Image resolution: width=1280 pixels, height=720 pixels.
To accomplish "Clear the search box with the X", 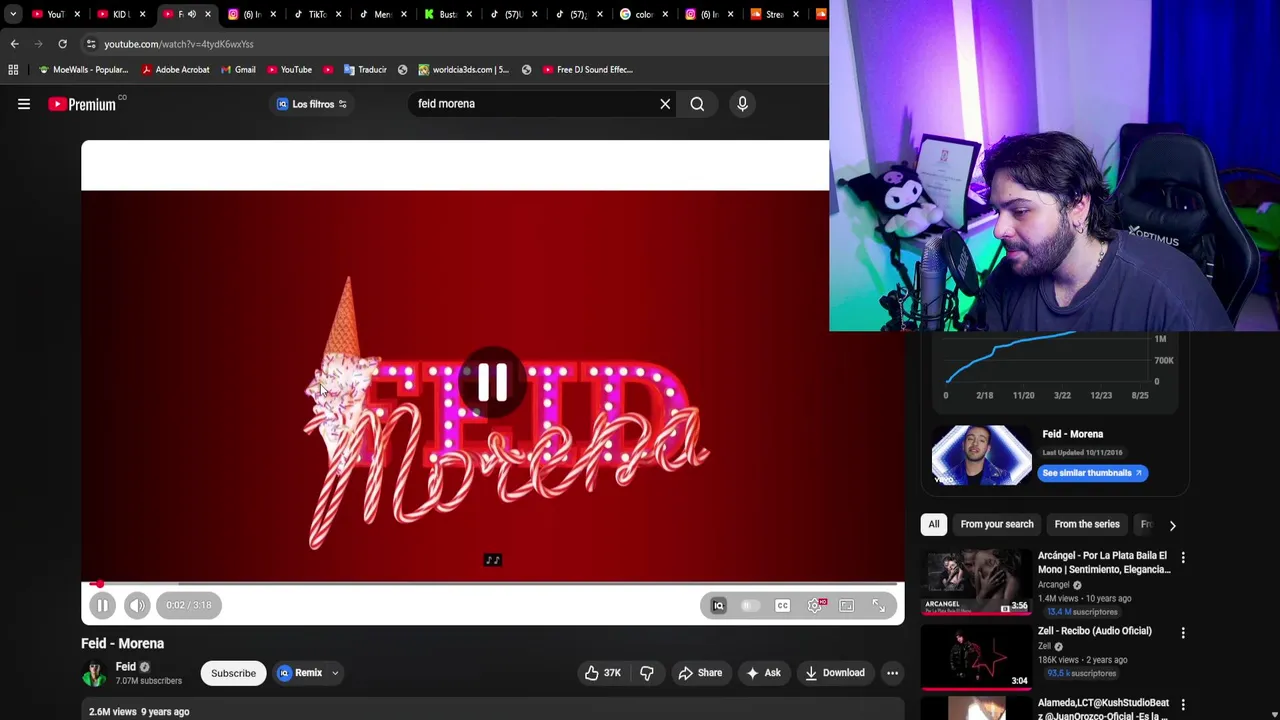I will [665, 104].
